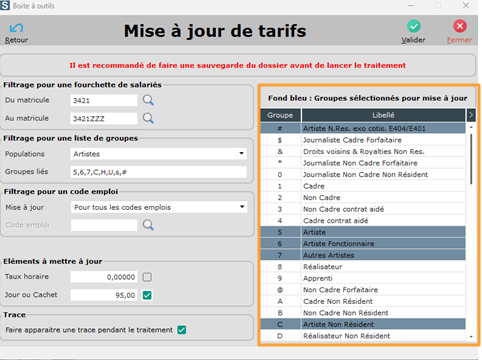Click the Groupe column header
The height and width of the screenshot is (363, 482).
(280, 115)
